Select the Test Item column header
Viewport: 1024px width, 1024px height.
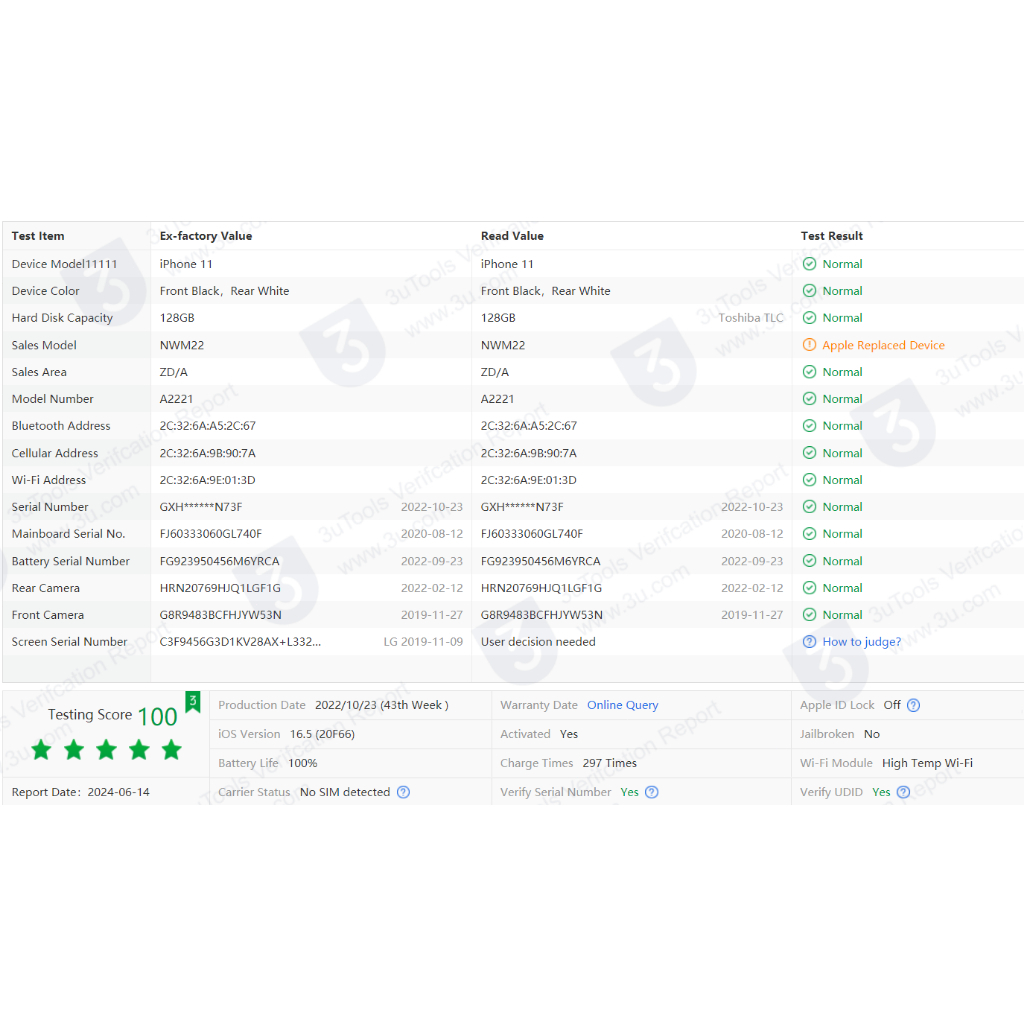click(38, 236)
